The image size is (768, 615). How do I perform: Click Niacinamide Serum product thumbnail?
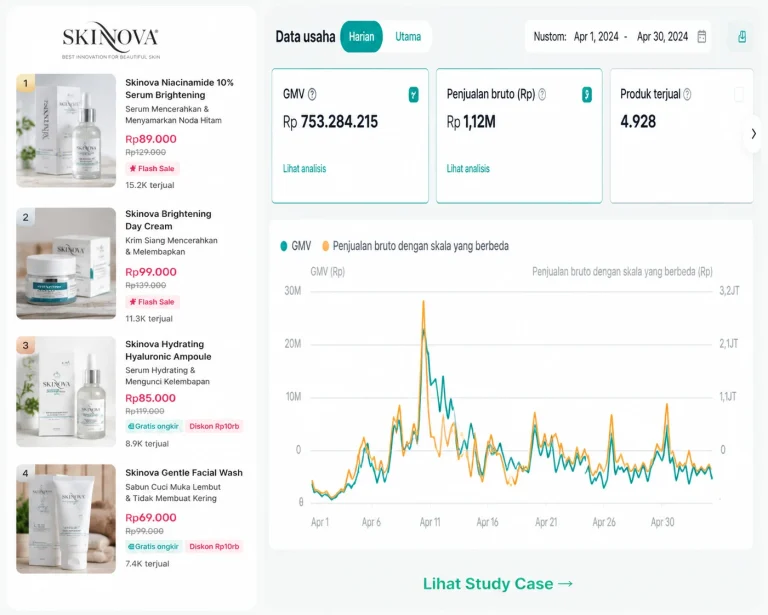[x=66, y=131]
